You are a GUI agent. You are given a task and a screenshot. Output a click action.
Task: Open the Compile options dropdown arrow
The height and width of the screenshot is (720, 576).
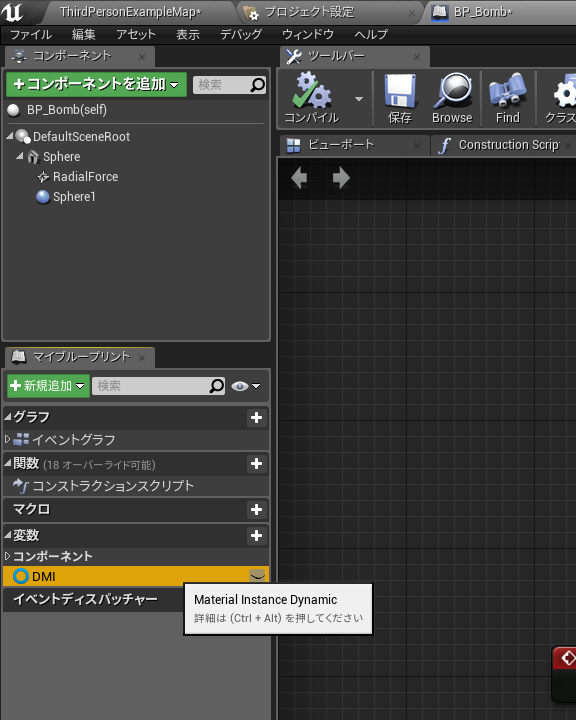359,99
